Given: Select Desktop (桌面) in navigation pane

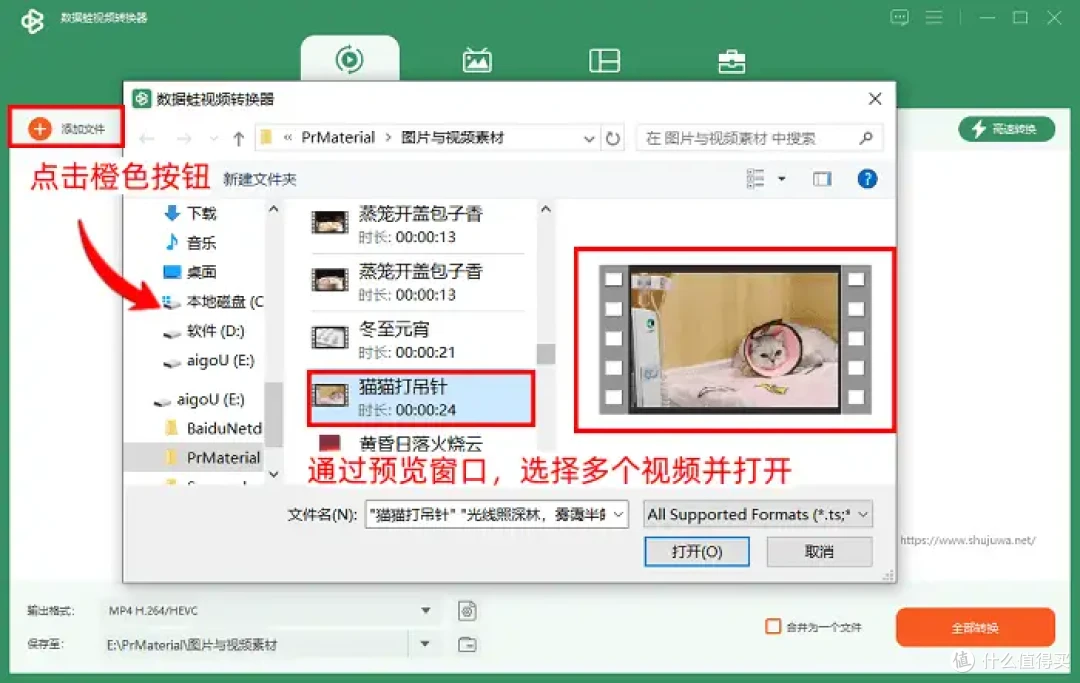Looking at the screenshot, I should coord(191,272).
